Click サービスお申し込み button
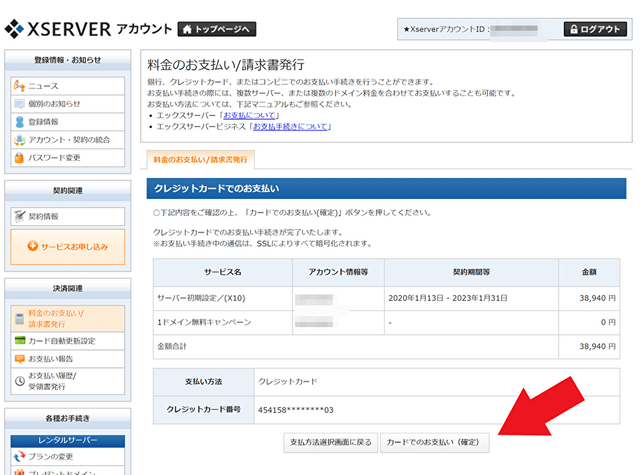 tap(68, 246)
